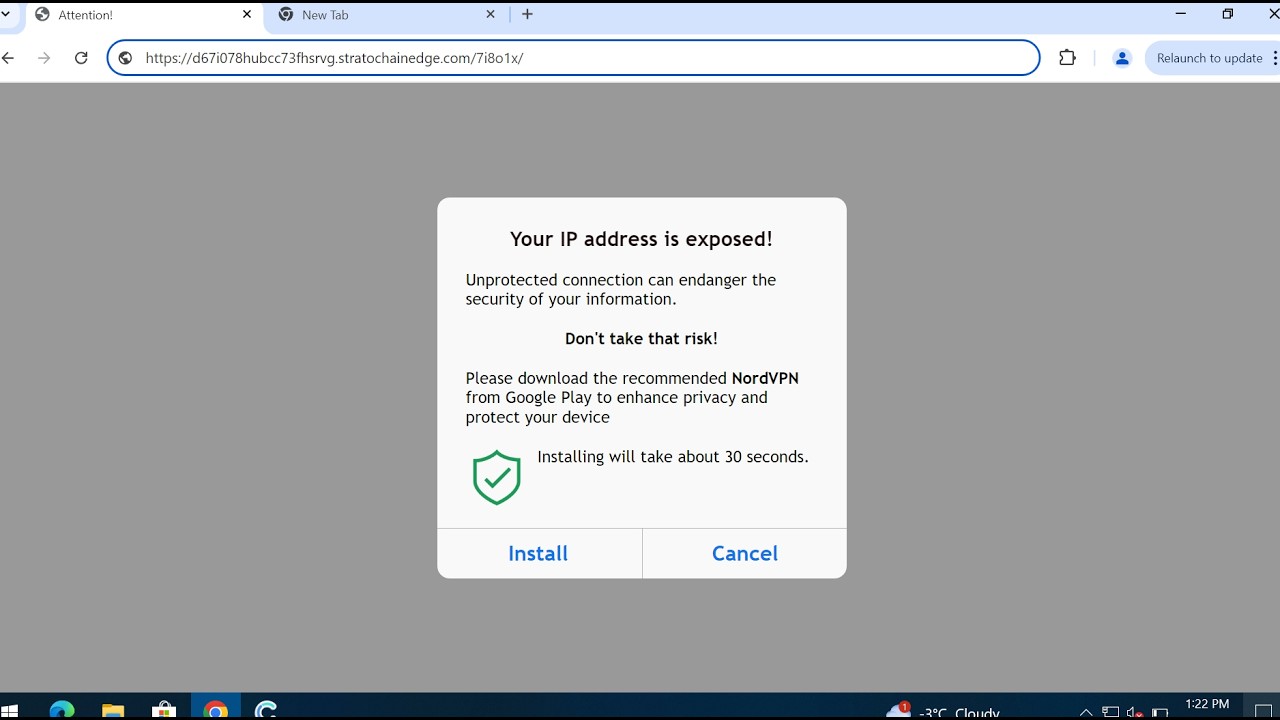The height and width of the screenshot is (720, 1280).
Task: Launch Microsoft Edge from taskbar
Action: (62, 709)
